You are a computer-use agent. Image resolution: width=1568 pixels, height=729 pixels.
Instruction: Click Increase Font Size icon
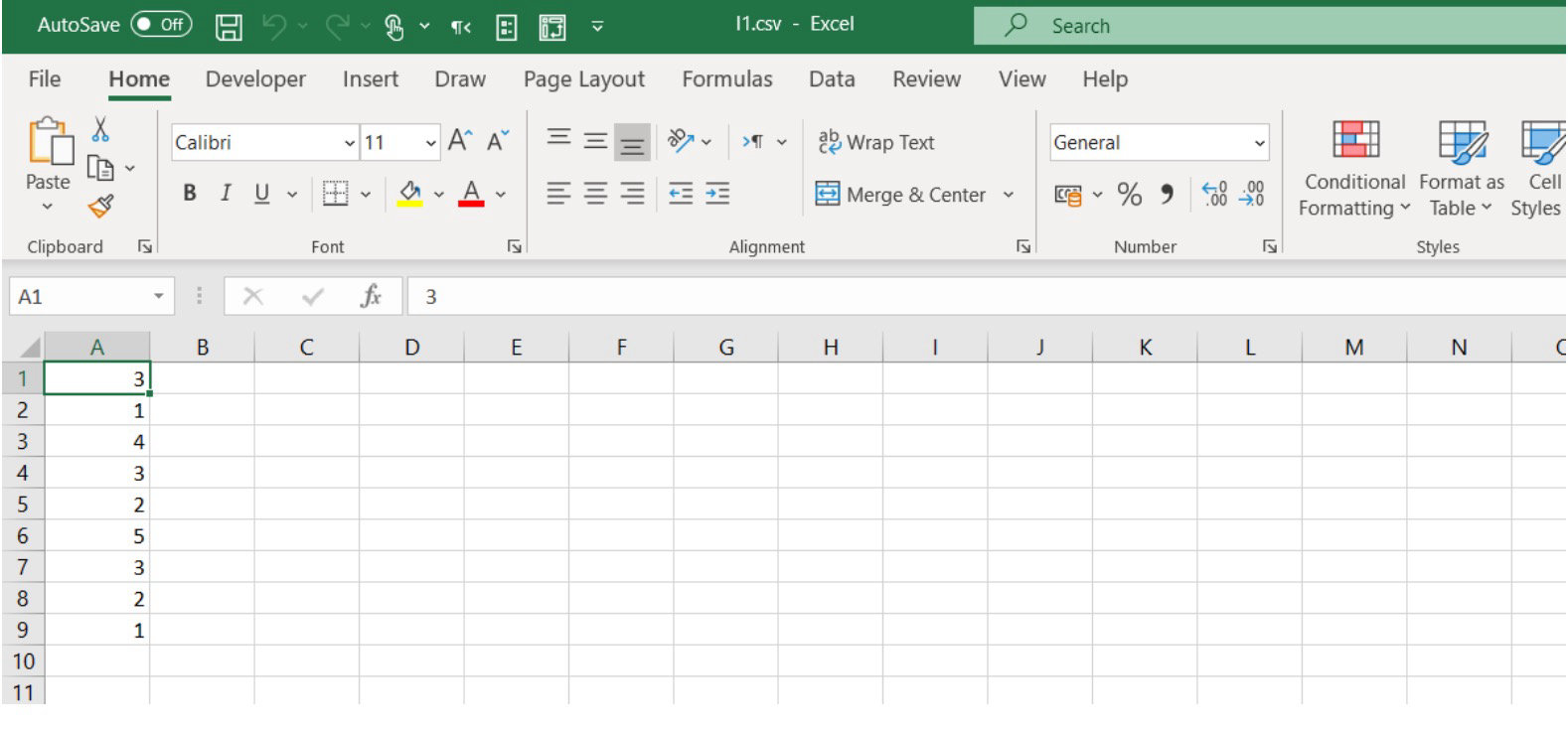coord(460,142)
